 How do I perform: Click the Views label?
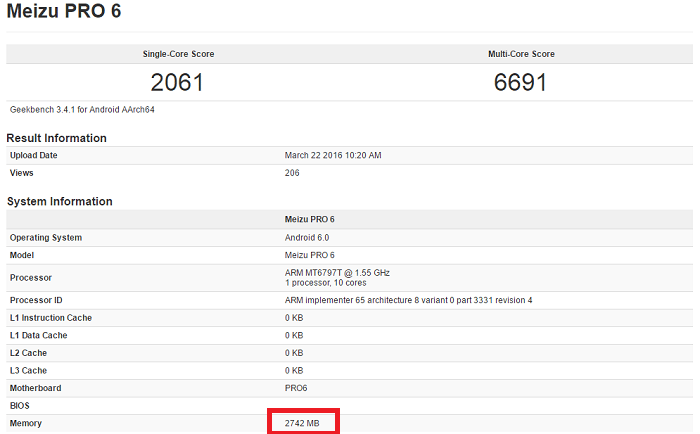(x=21, y=173)
